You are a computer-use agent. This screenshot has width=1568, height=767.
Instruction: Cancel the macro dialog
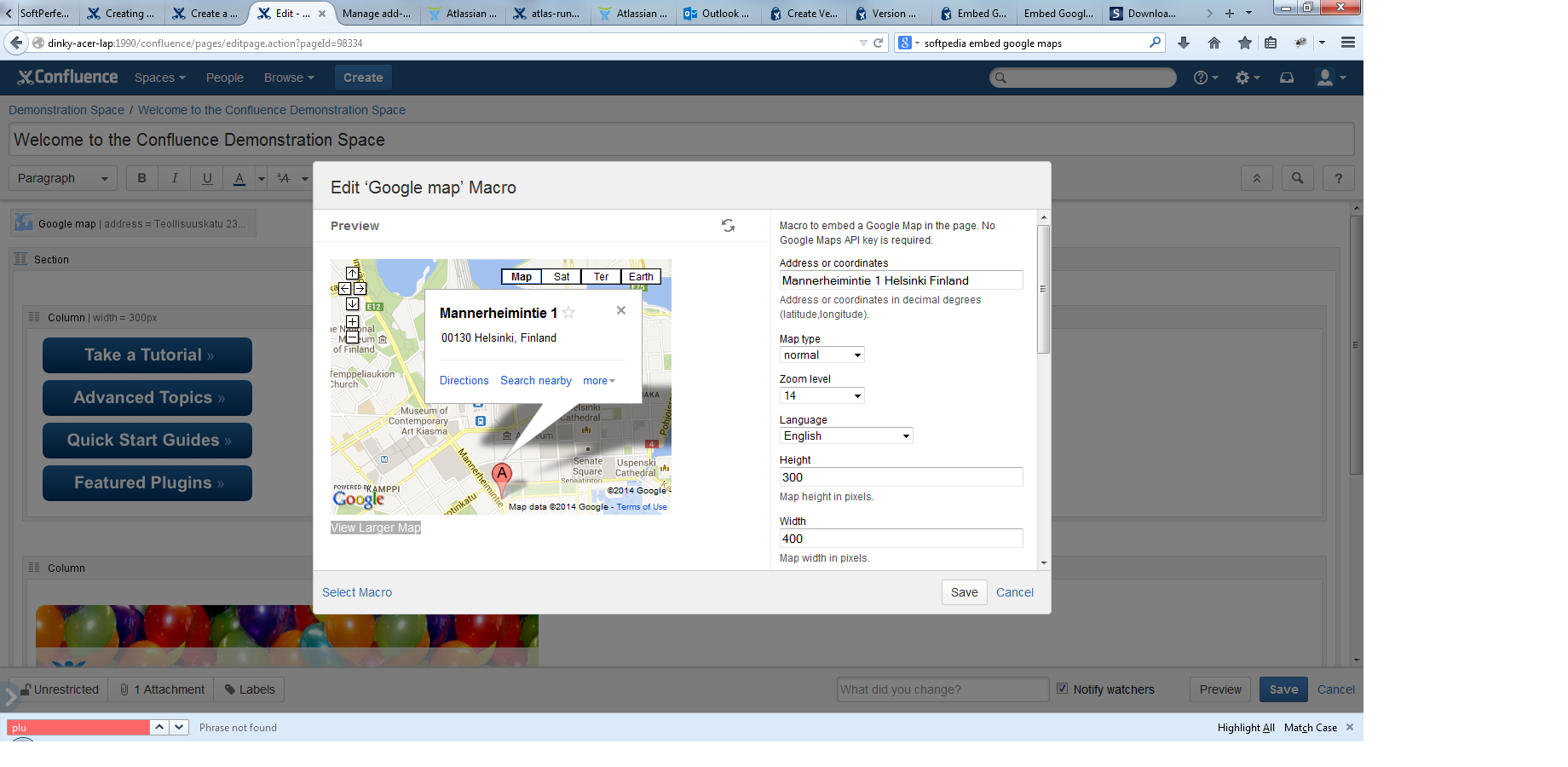[1015, 592]
